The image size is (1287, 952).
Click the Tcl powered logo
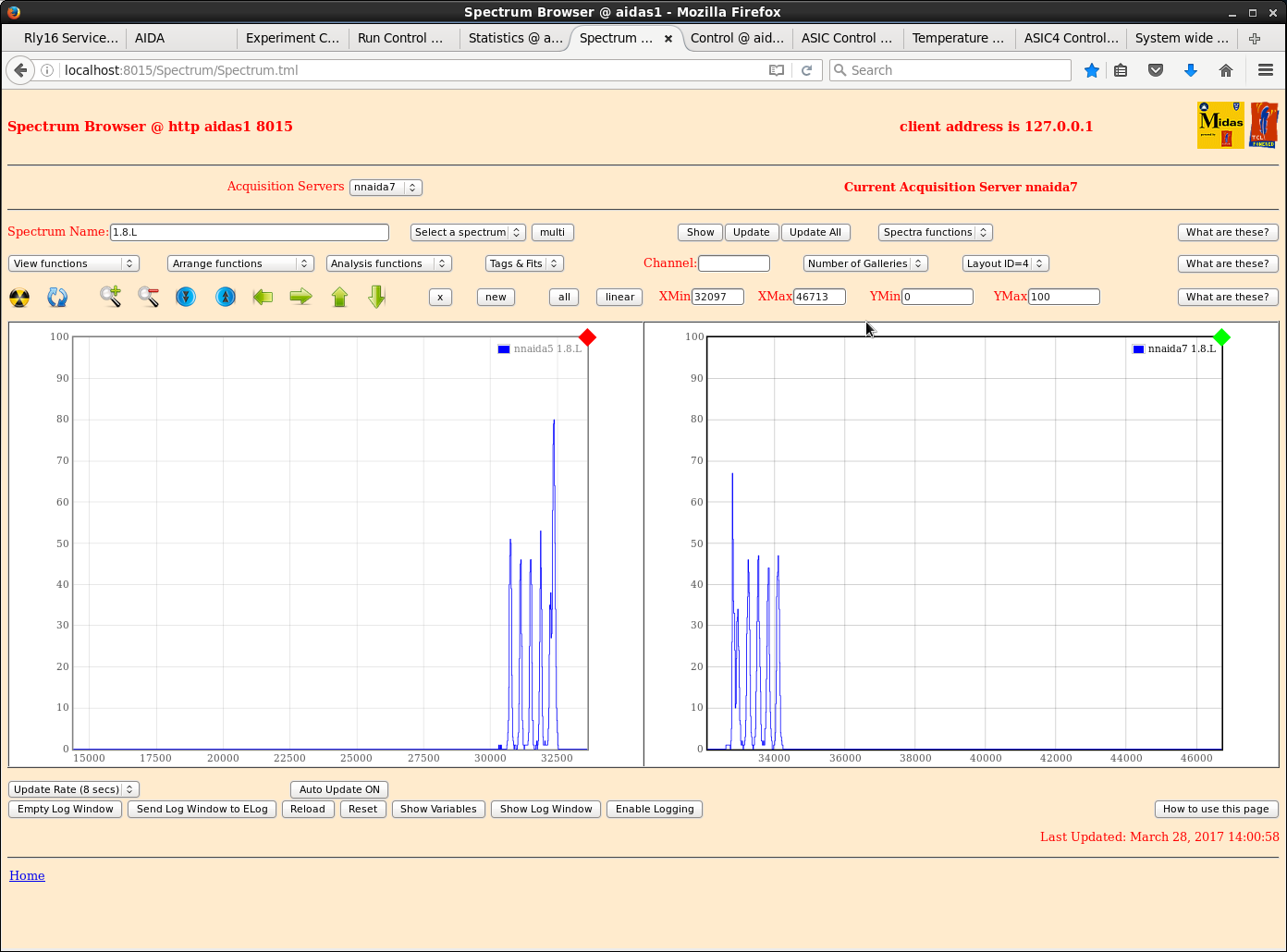1264,125
